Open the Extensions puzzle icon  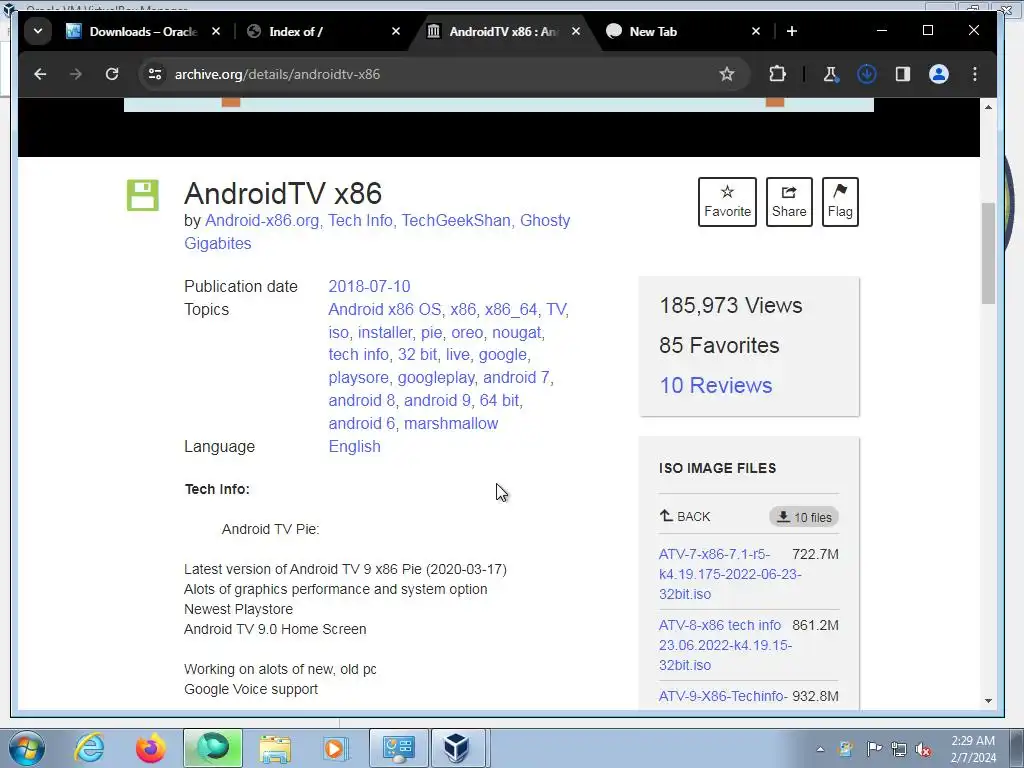click(777, 74)
